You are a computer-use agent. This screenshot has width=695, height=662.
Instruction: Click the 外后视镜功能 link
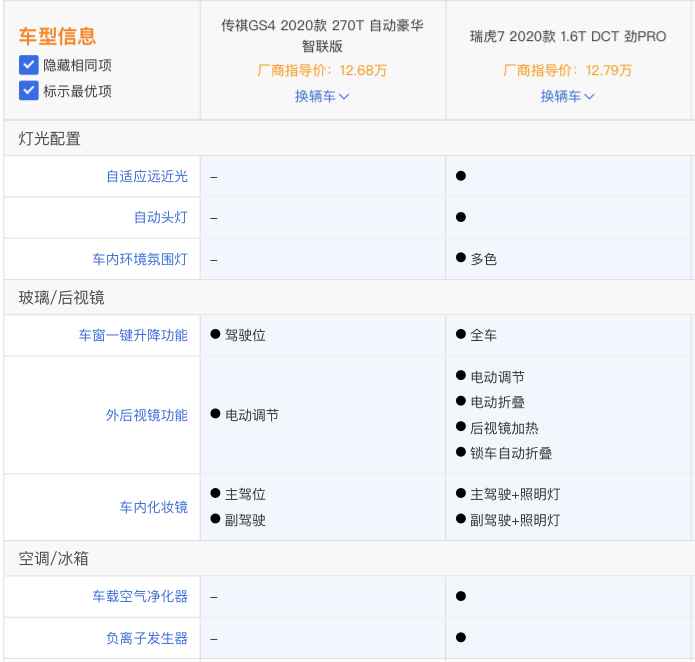147,415
